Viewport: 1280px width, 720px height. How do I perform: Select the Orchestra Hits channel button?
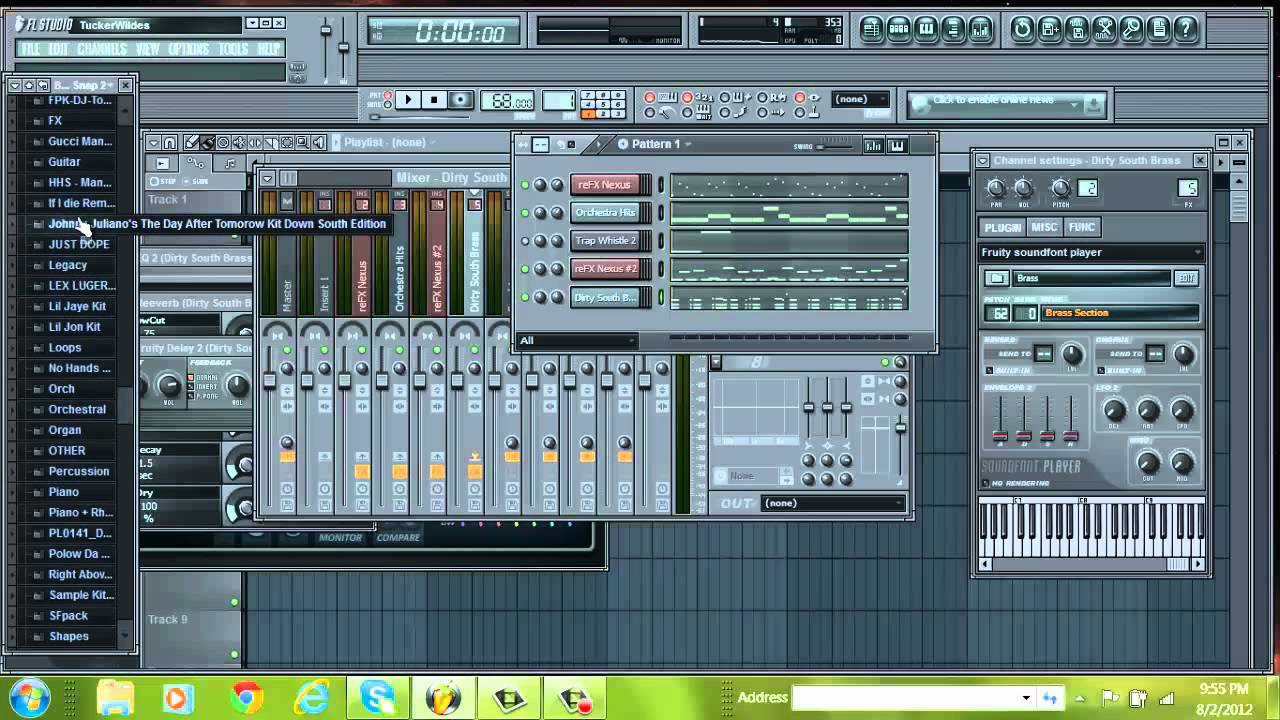pyautogui.click(x=605, y=213)
